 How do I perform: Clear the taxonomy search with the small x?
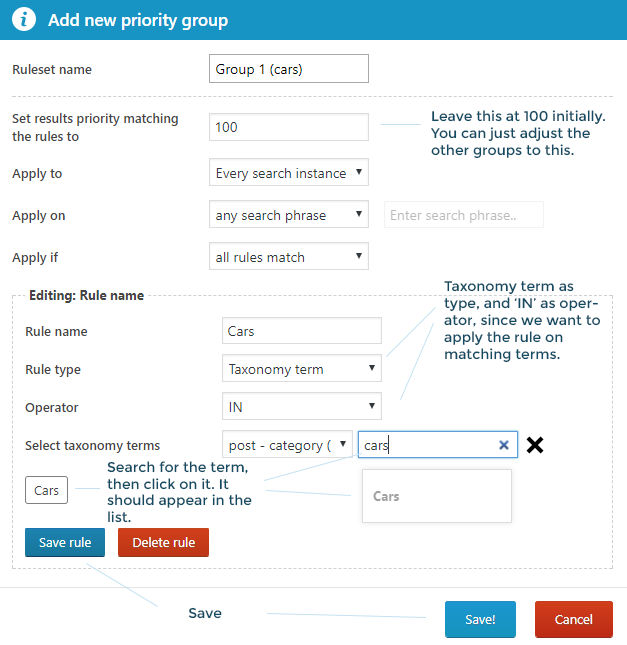click(x=503, y=446)
